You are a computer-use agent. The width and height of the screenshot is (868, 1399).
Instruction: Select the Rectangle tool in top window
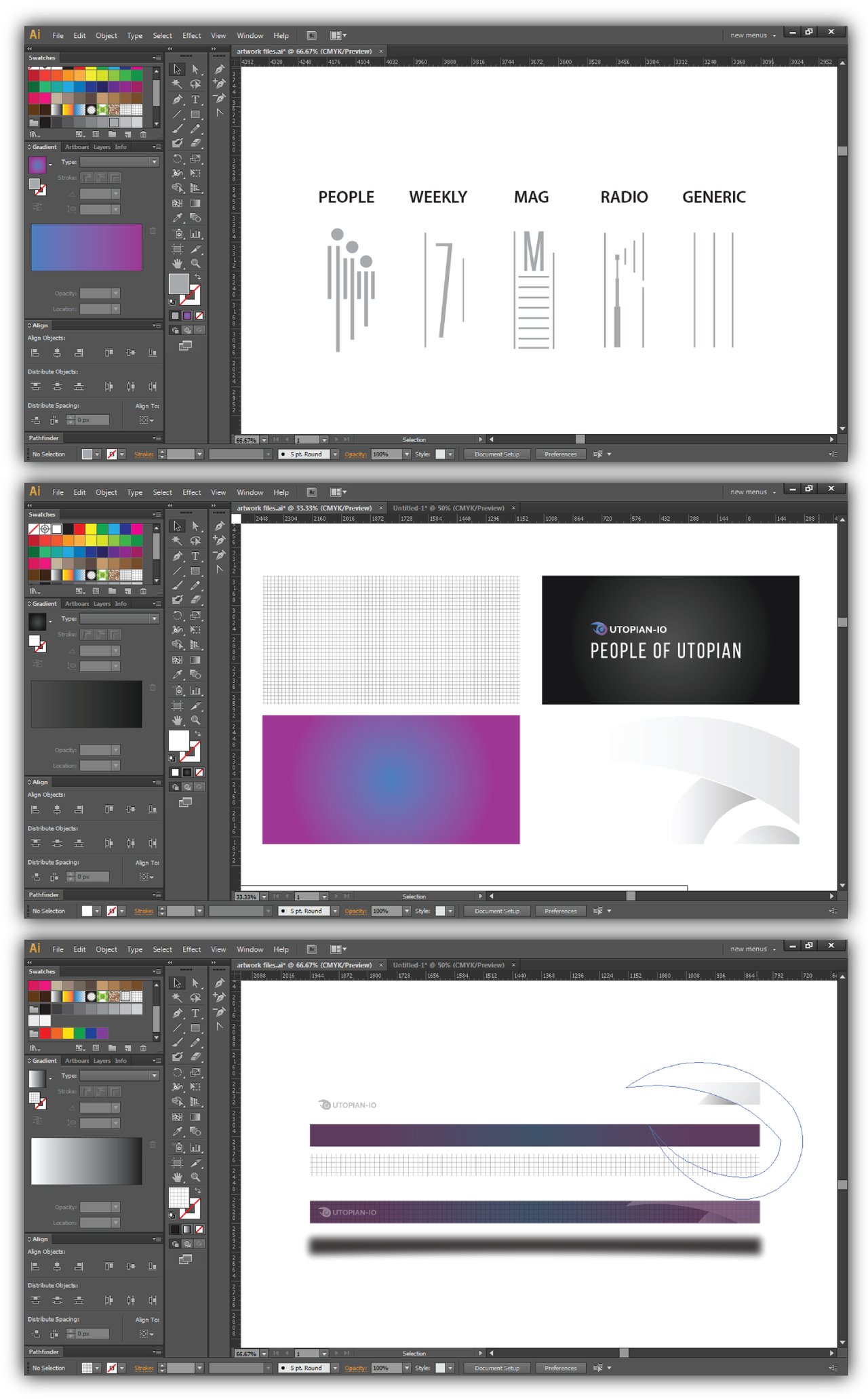(x=195, y=114)
